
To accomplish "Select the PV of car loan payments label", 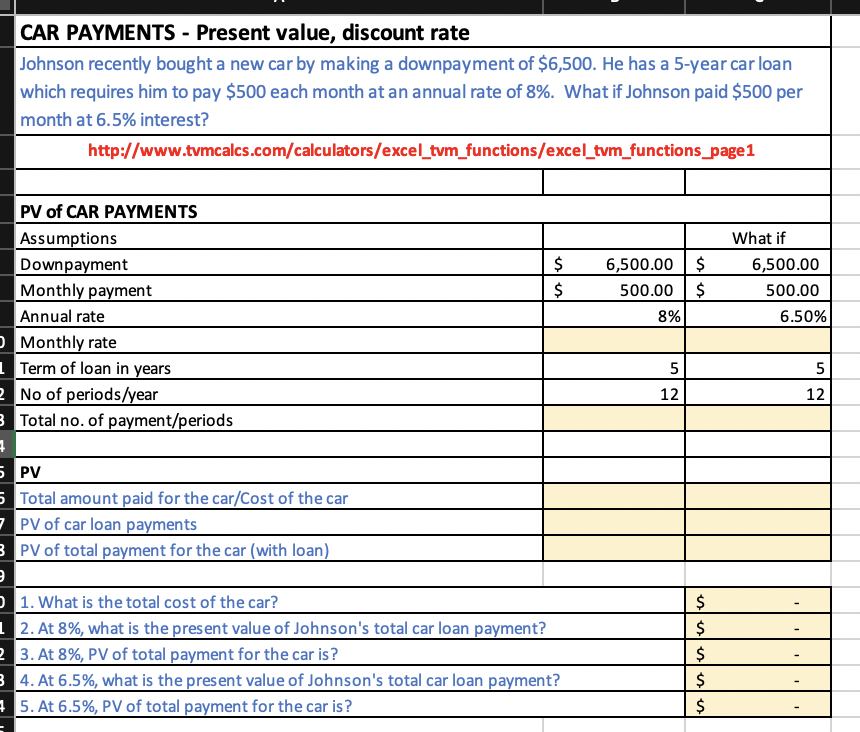I will pos(109,523).
